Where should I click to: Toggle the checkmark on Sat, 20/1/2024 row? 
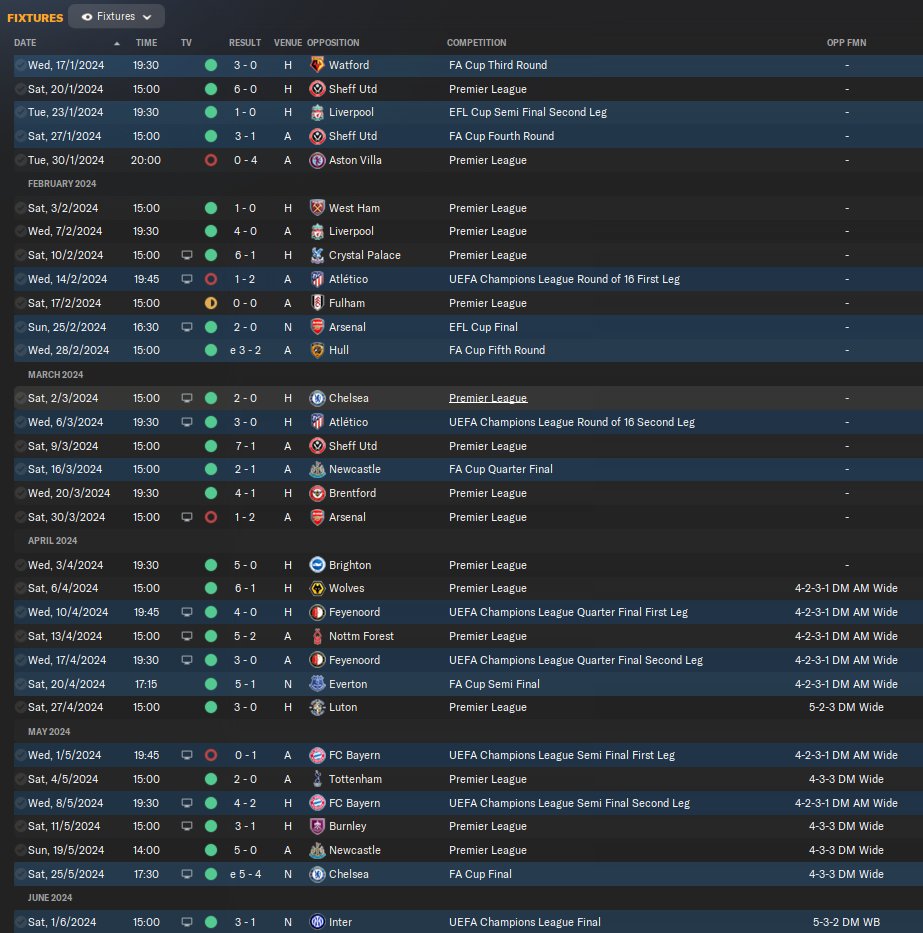tap(20, 89)
